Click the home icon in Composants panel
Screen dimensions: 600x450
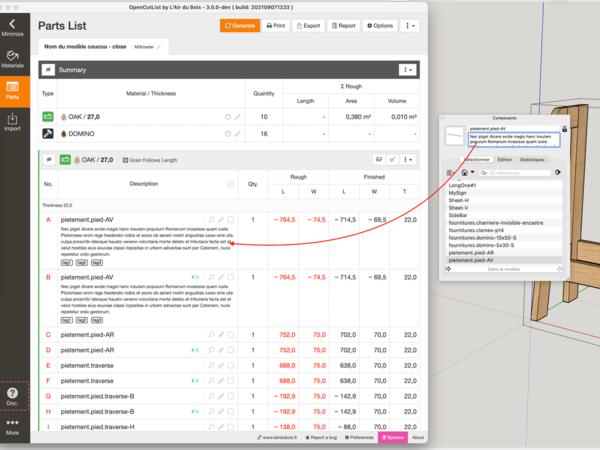pos(464,173)
